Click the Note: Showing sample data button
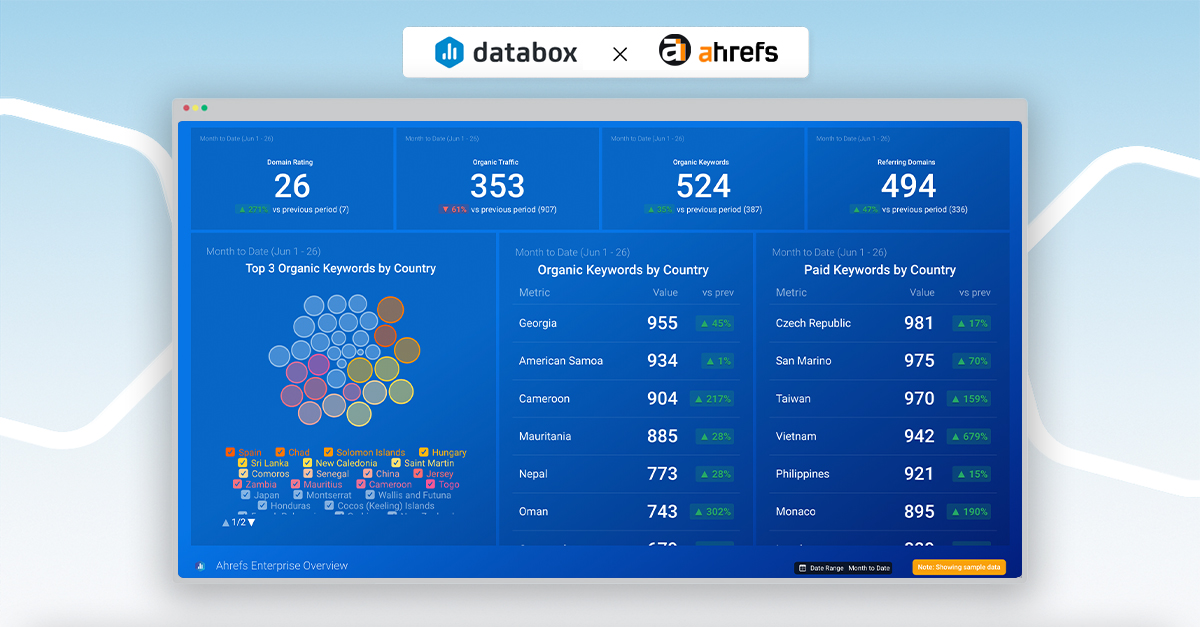The width and height of the screenshot is (1200, 627). point(958,567)
